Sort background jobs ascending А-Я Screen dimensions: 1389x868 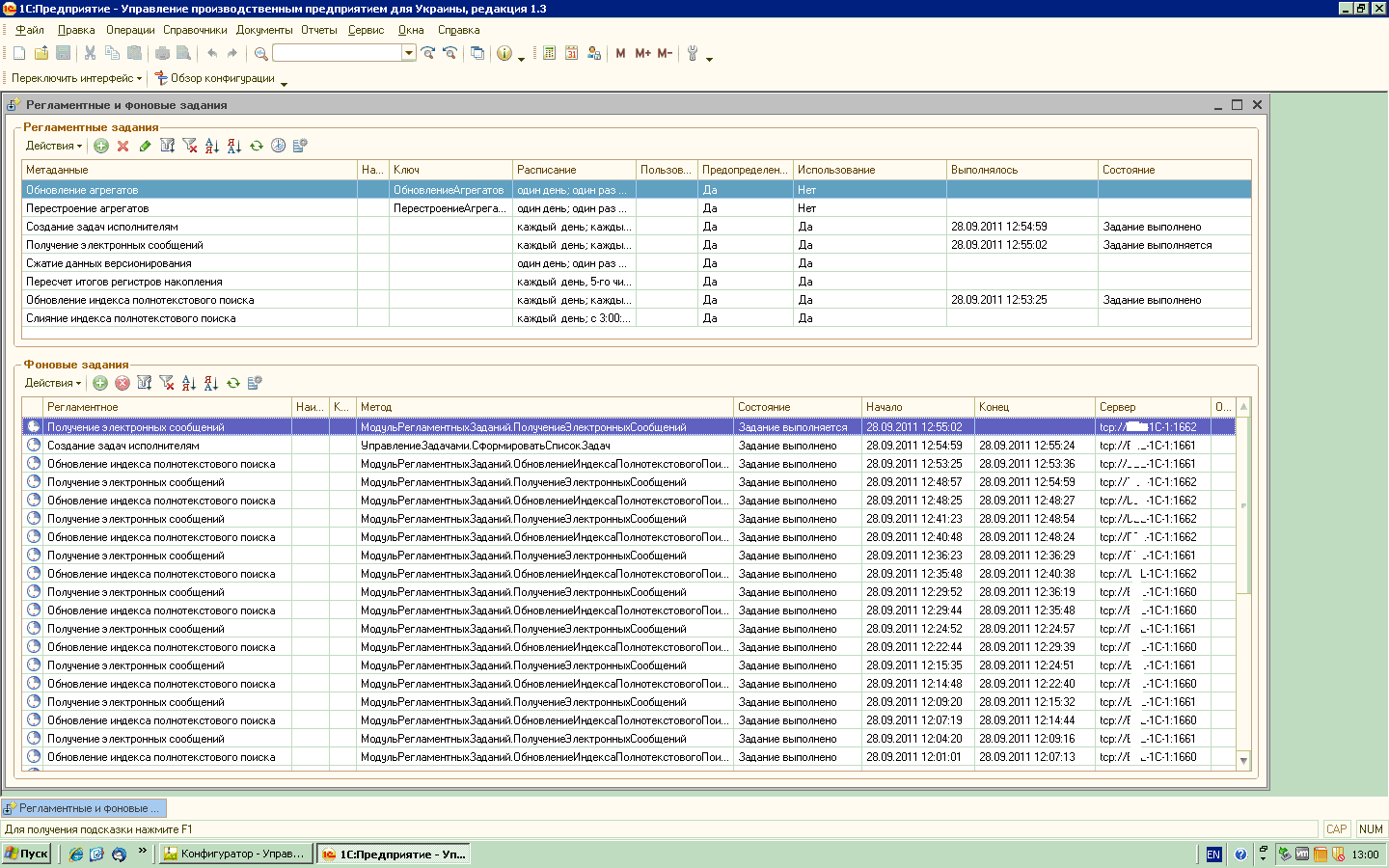pyautogui.click(x=189, y=383)
